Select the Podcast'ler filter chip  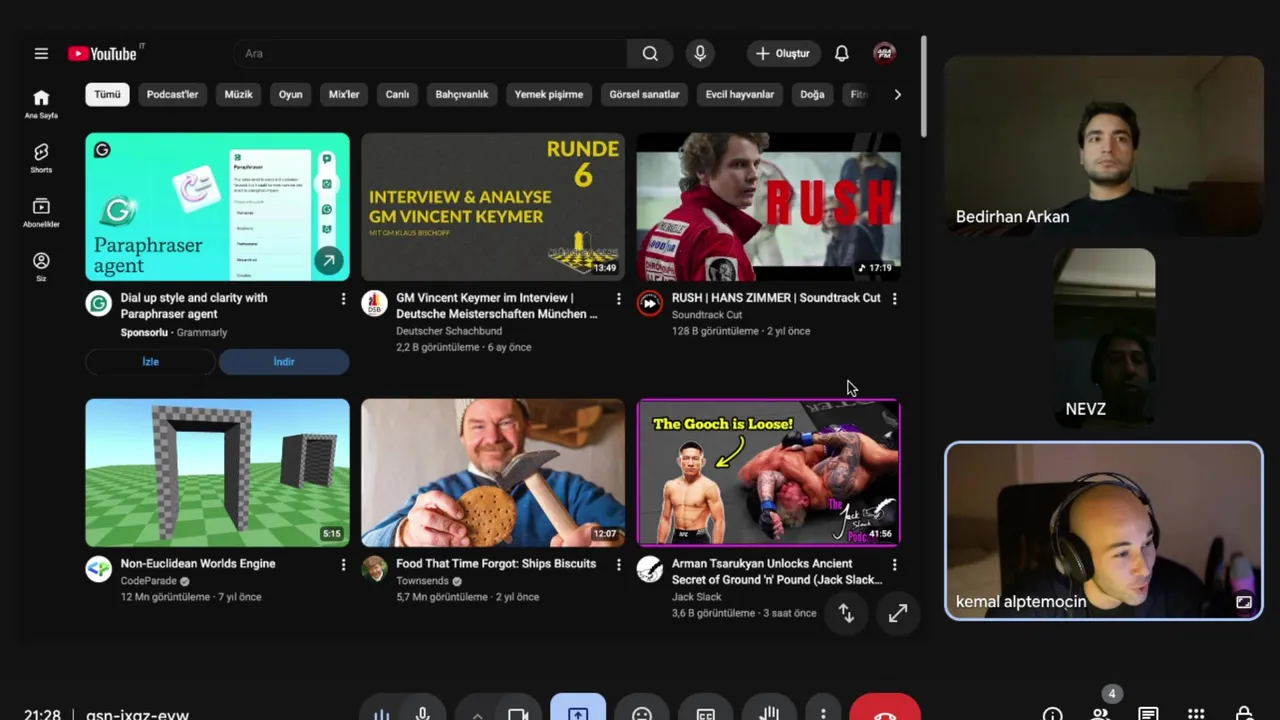[x=172, y=94]
